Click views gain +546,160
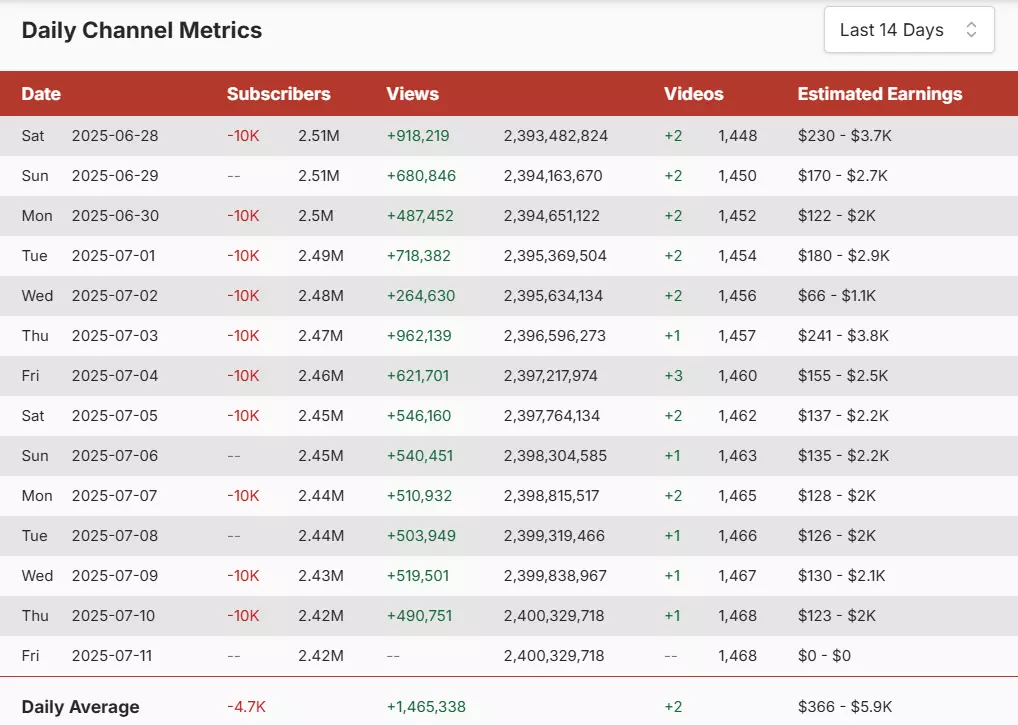 419,416
